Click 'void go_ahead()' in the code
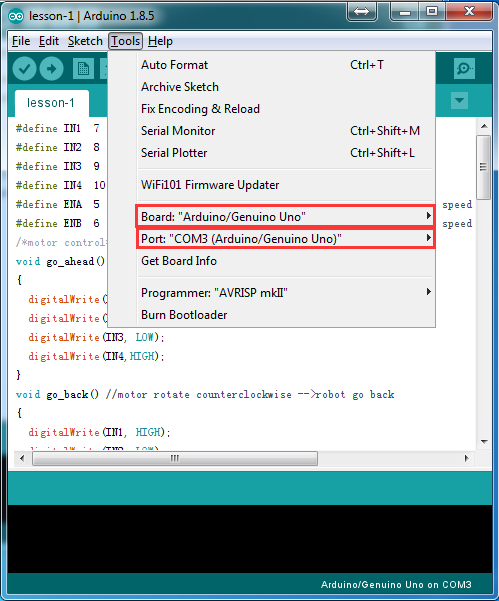 (x=61, y=261)
